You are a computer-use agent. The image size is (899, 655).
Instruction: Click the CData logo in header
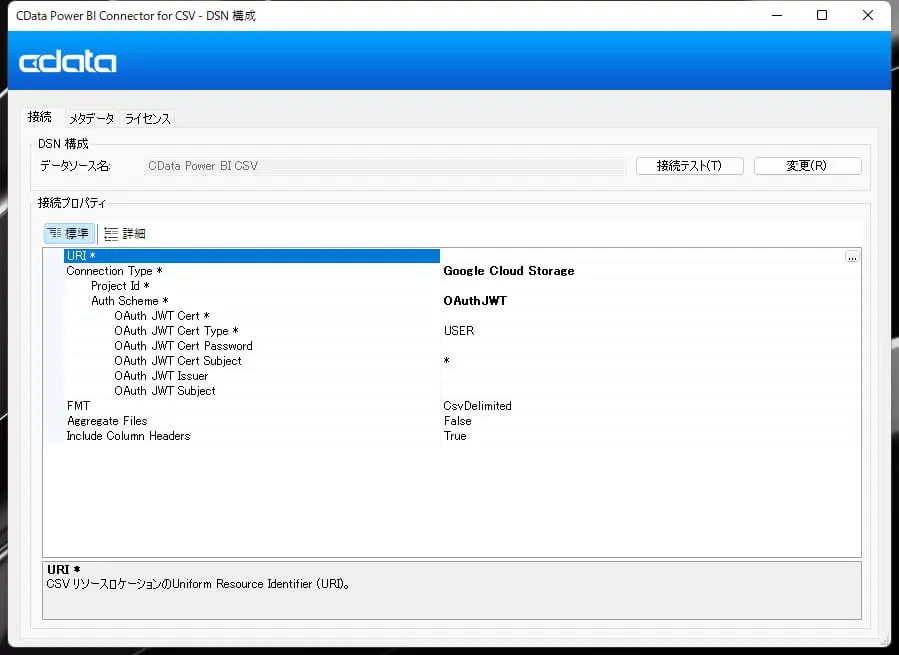pyautogui.click(x=68, y=61)
